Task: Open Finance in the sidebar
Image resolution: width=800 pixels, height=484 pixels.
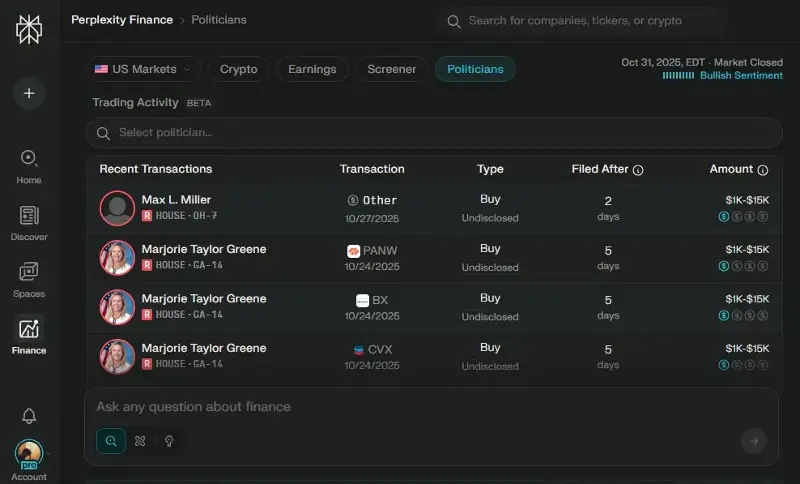Action: tap(29, 336)
